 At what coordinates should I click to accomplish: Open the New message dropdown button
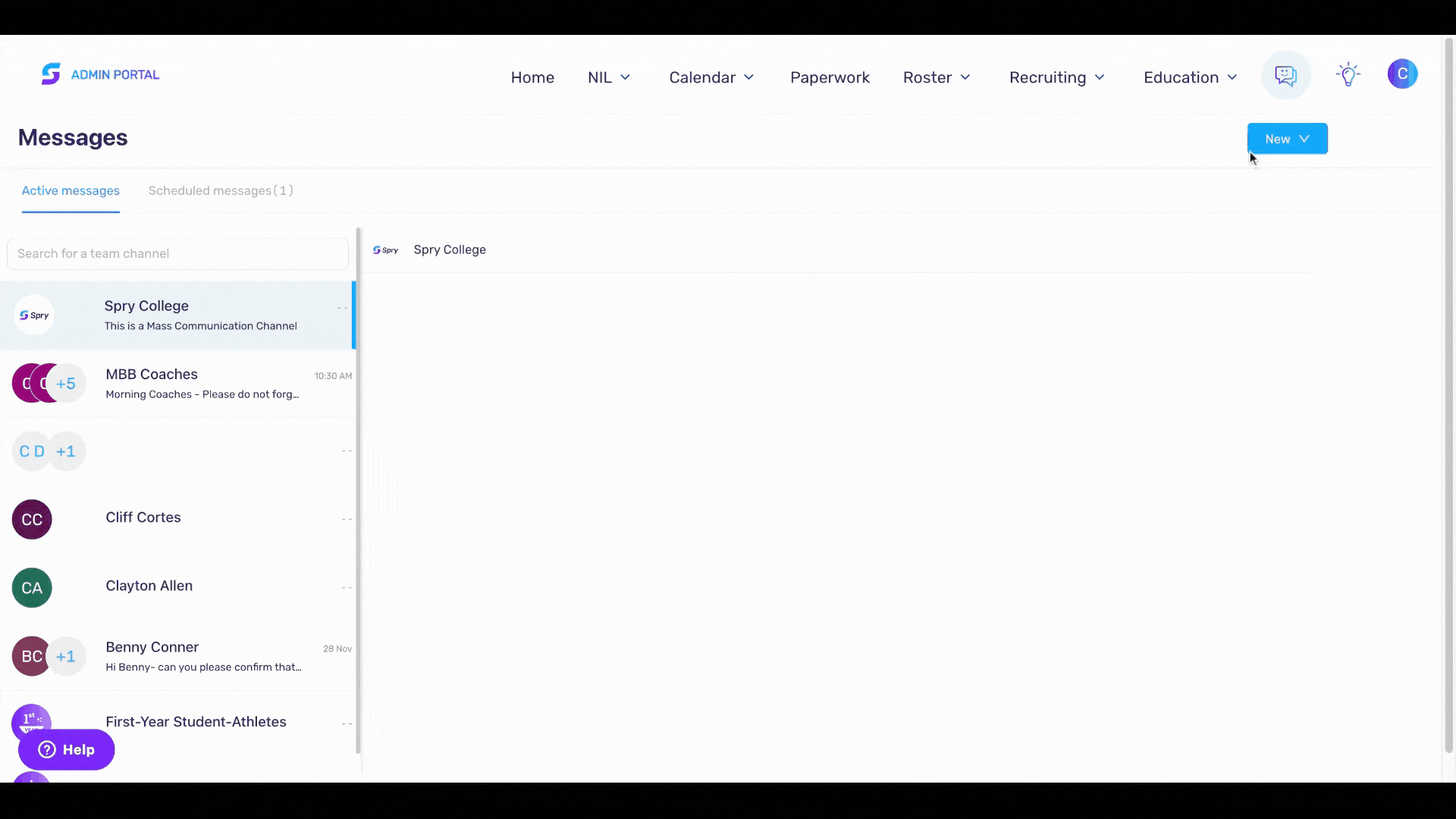click(x=1287, y=139)
